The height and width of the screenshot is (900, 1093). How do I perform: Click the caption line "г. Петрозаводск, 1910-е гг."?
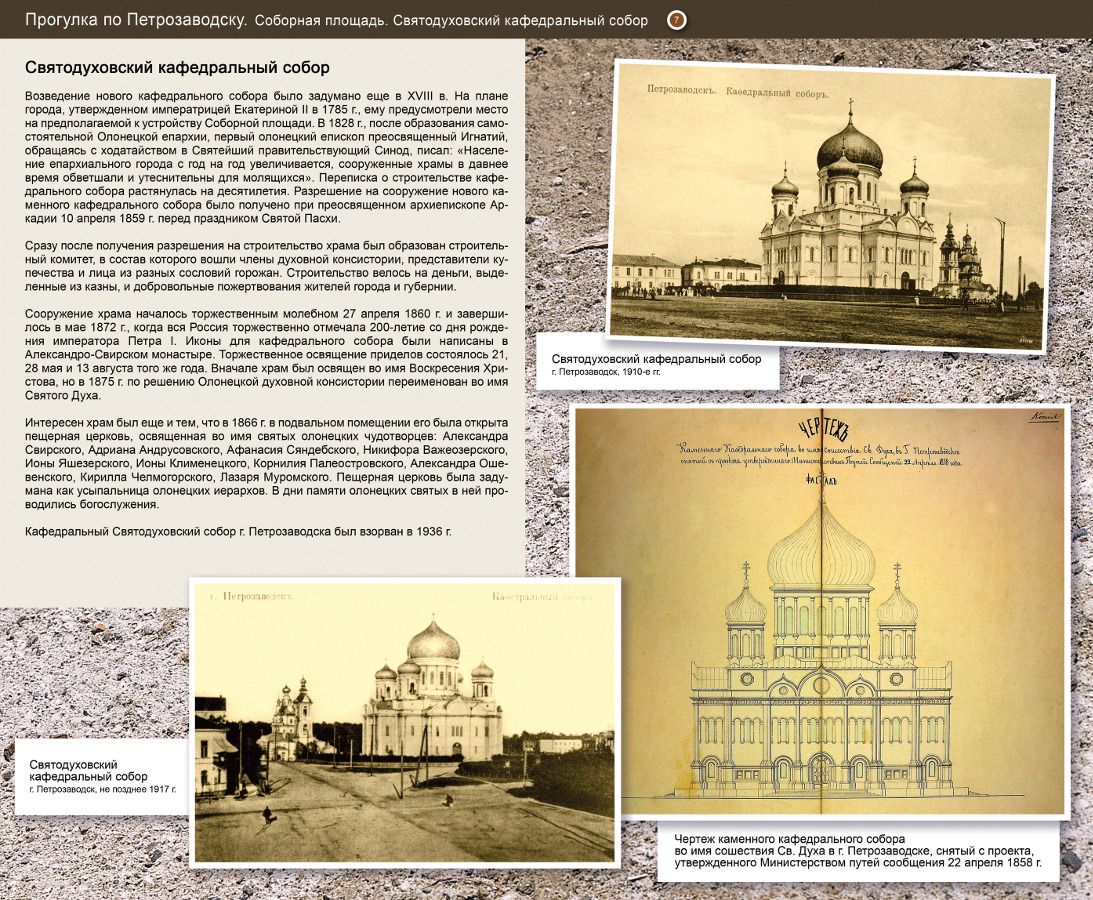pyautogui.click(x=606, y=372)
